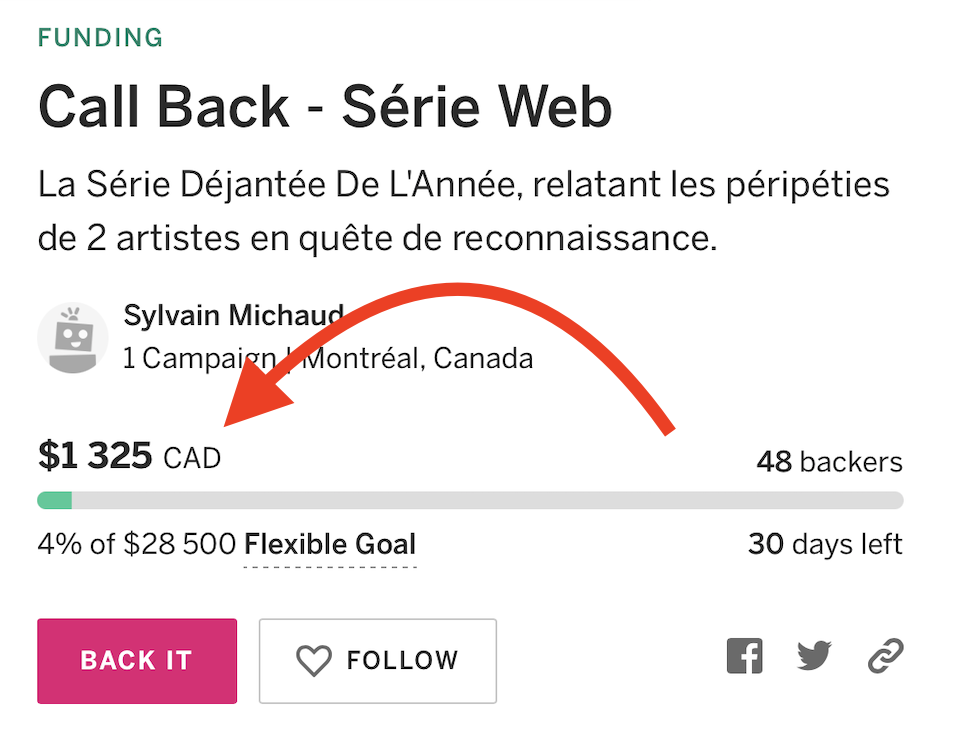
Task: Click the green filled portion of progress bar
Action: [55, 500]
